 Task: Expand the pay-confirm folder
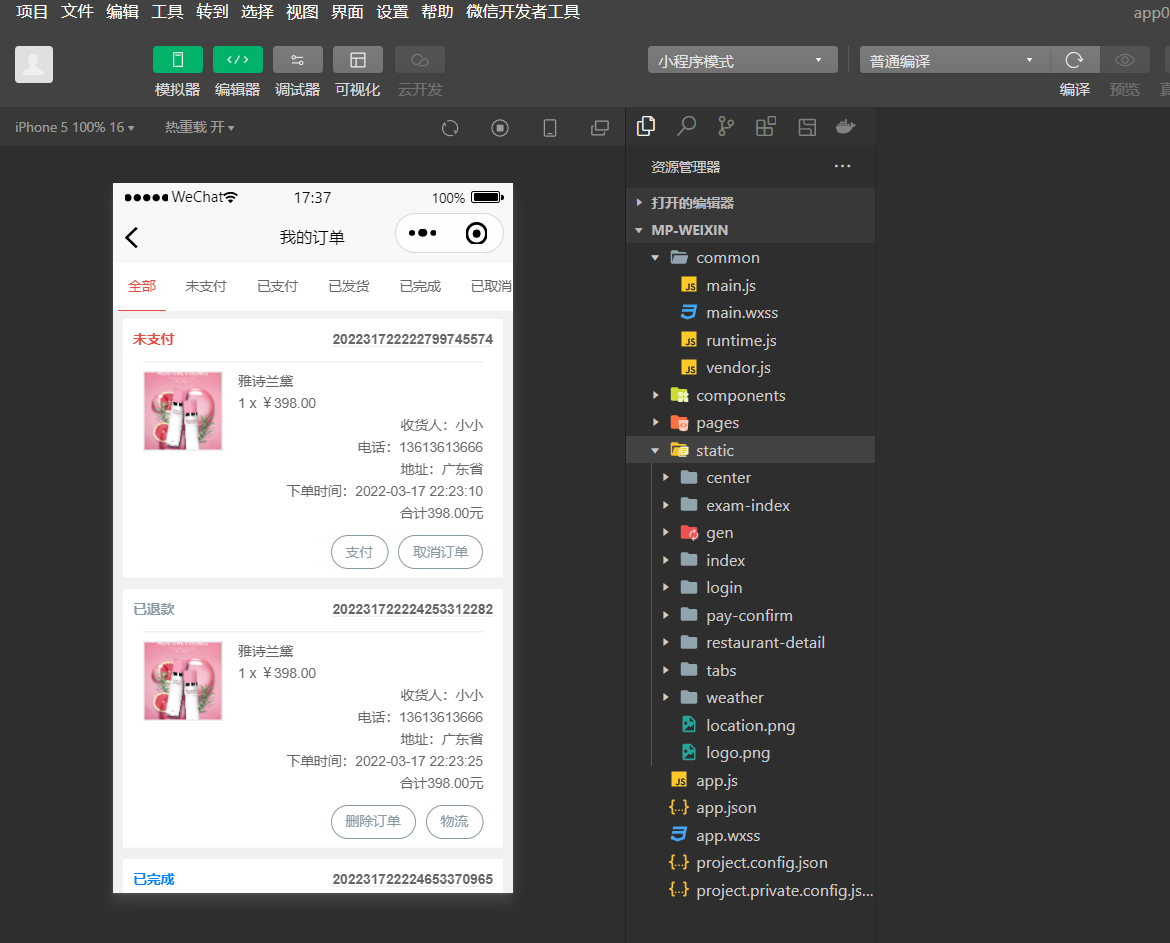tap(751, 615)
